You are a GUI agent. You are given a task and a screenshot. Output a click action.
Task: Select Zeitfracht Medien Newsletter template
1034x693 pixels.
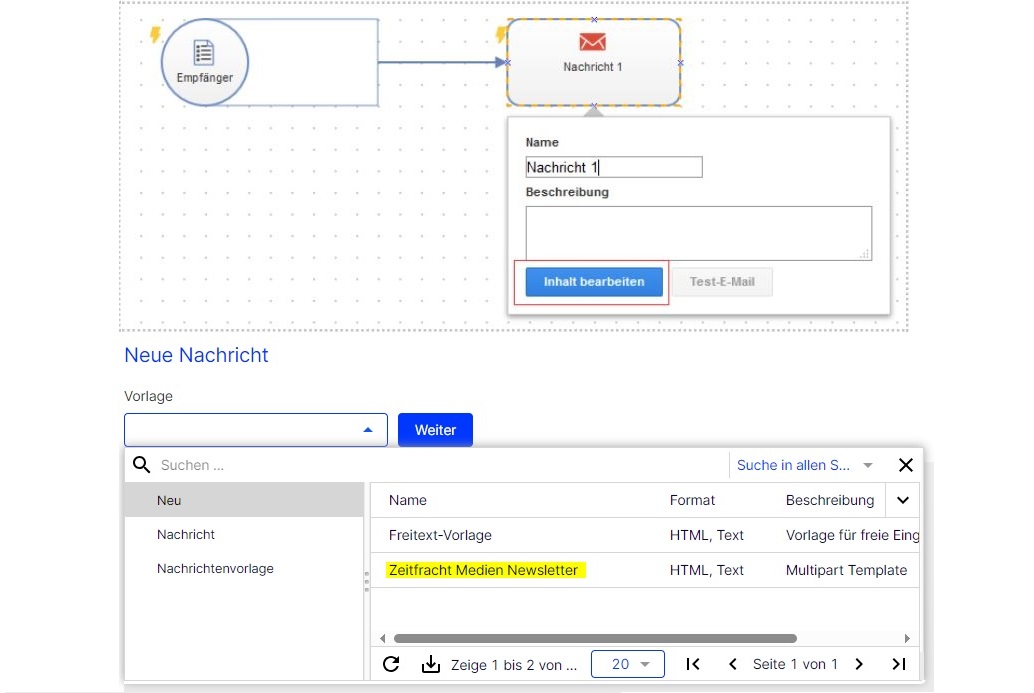[x=483, y=570]
